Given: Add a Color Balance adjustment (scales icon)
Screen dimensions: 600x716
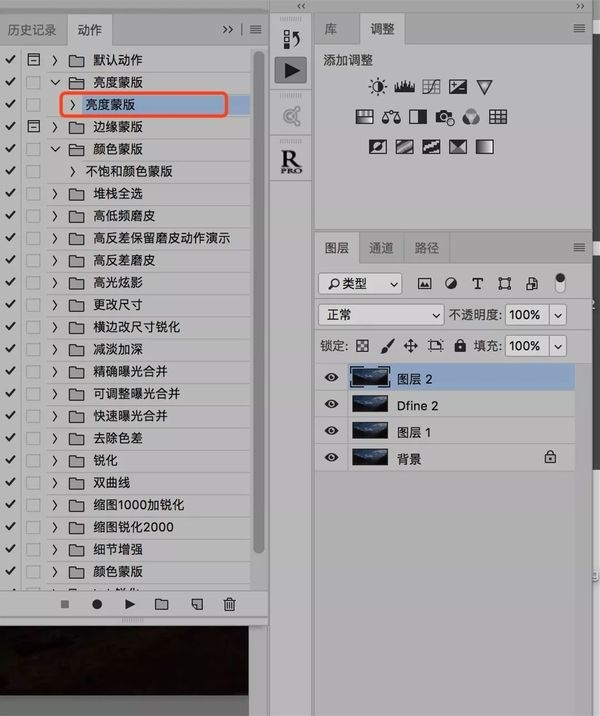Looking at the screenshot, I should [x=392, y=117].
